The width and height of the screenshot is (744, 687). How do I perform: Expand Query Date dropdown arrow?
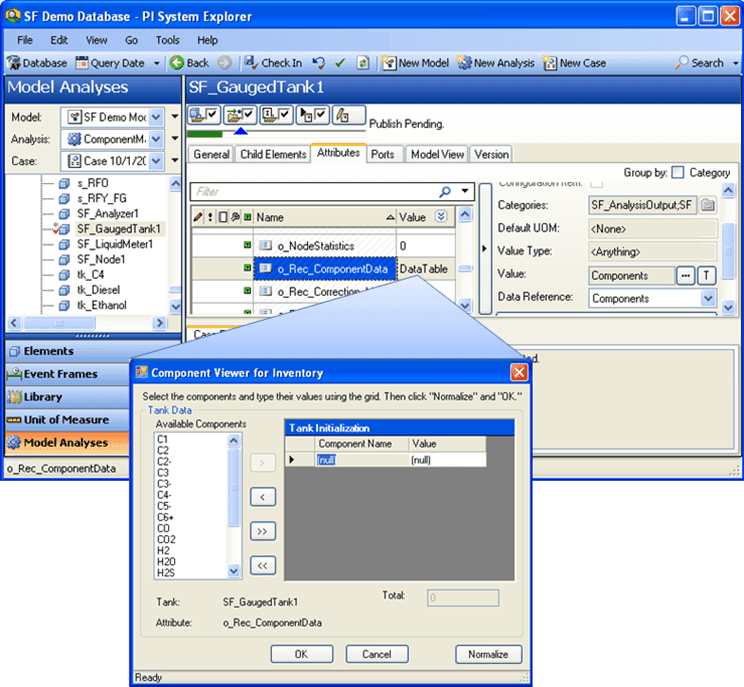[157, 63]
